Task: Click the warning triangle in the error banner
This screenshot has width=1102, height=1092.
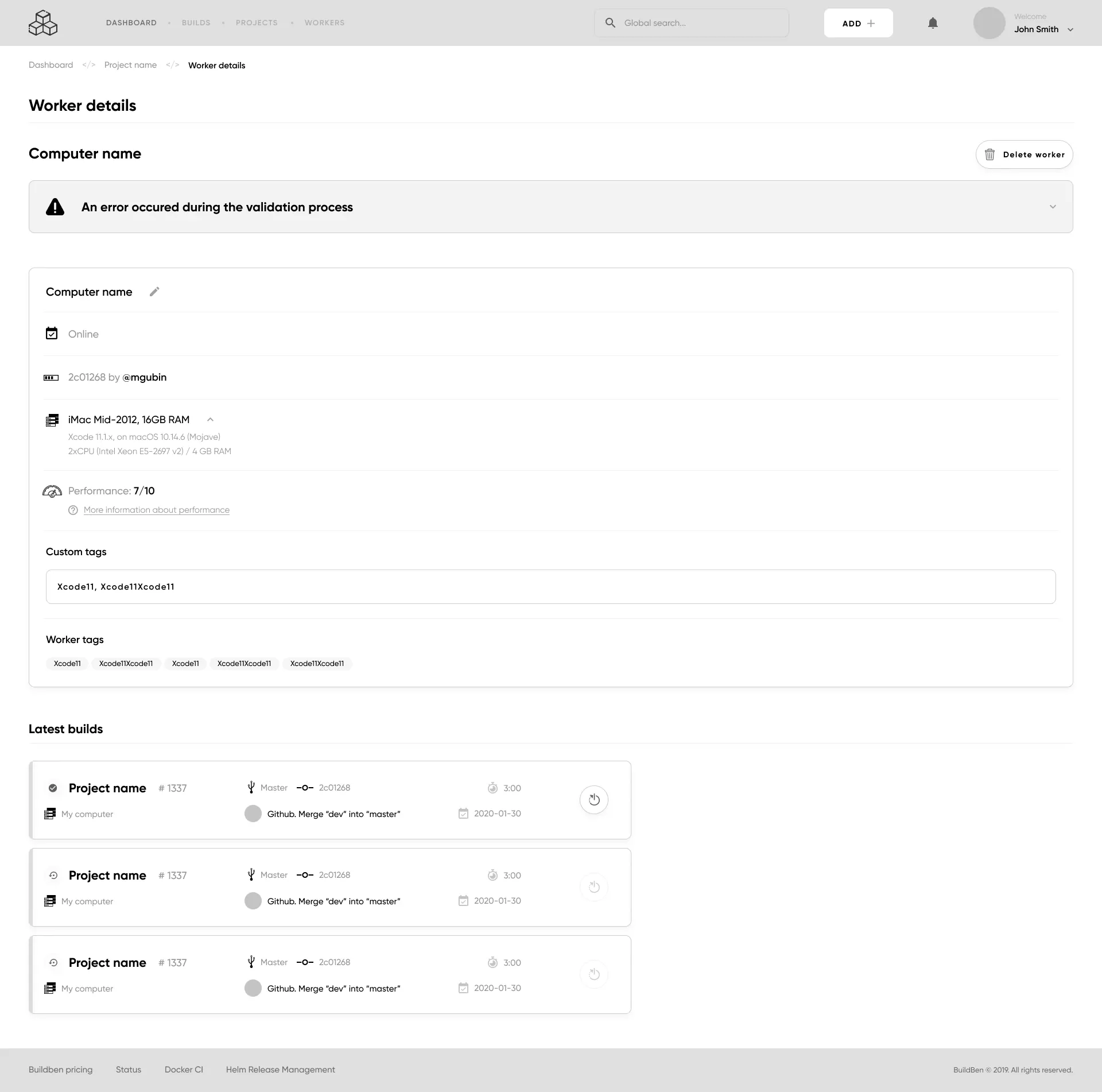Action: tap(55, 207)
